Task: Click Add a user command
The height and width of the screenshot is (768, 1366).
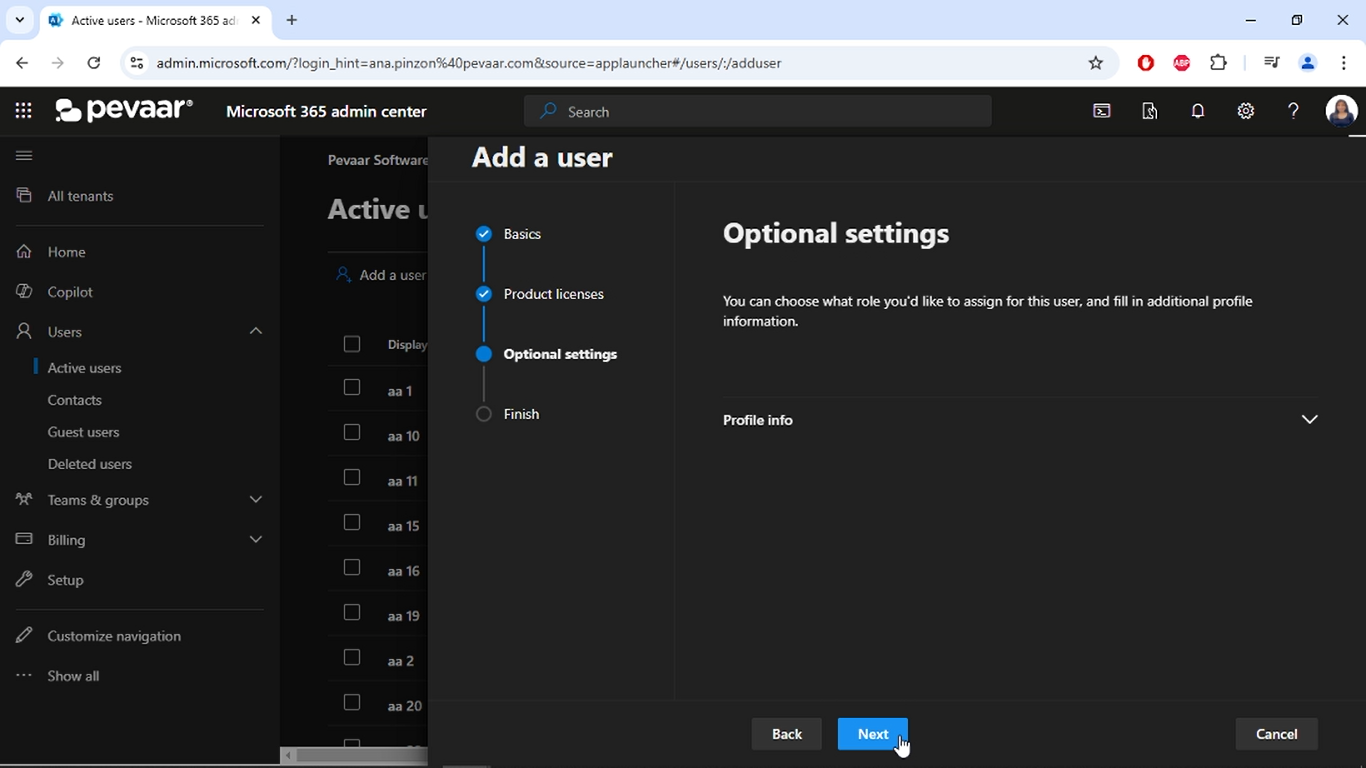Action: pyautogui.click(x=381, y=275)
